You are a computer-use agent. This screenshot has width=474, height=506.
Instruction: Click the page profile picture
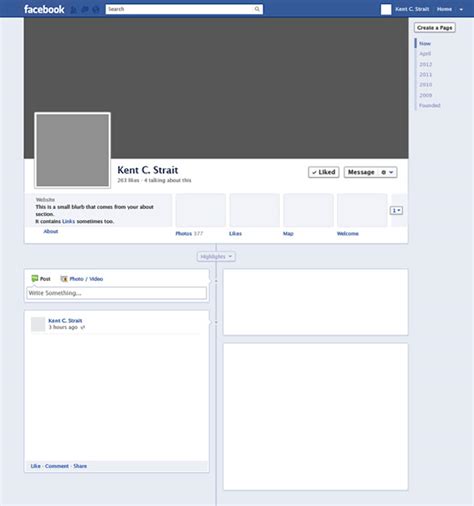tap(73, 150)
